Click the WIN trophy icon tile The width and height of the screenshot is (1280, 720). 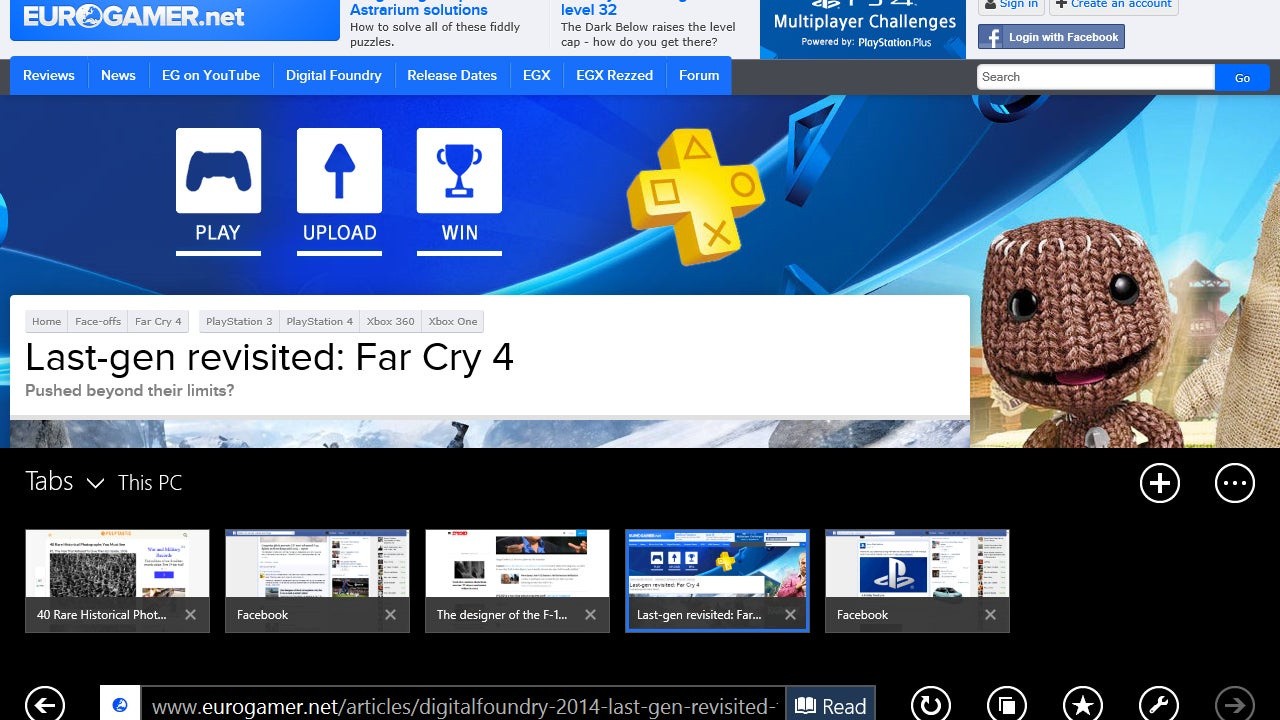pyautogui.click(x=459, y=171)
